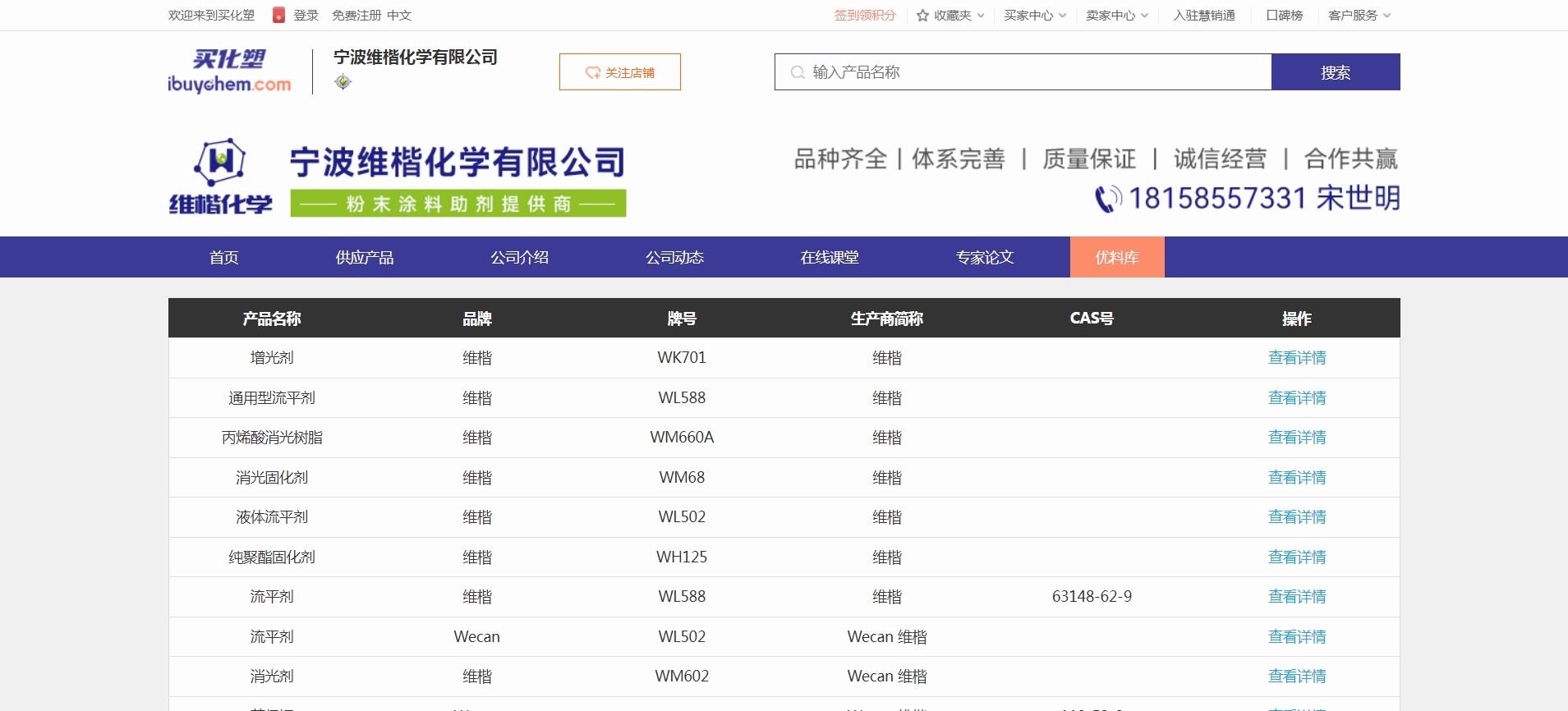Screen dimensions: 1568x711
Task: Click 查看详情 for 液体流平剂 row
Action: click(1297, 517)
